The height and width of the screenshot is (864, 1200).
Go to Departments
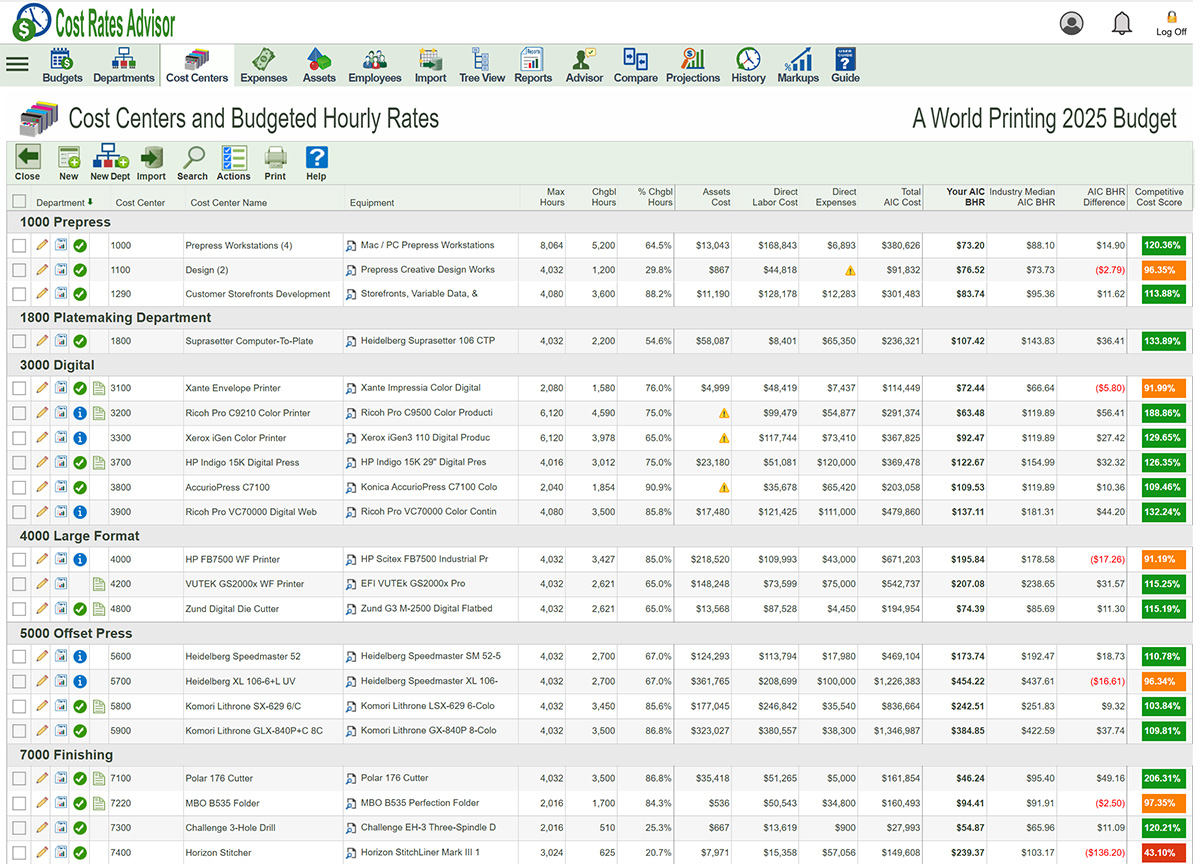coord(124,66)
